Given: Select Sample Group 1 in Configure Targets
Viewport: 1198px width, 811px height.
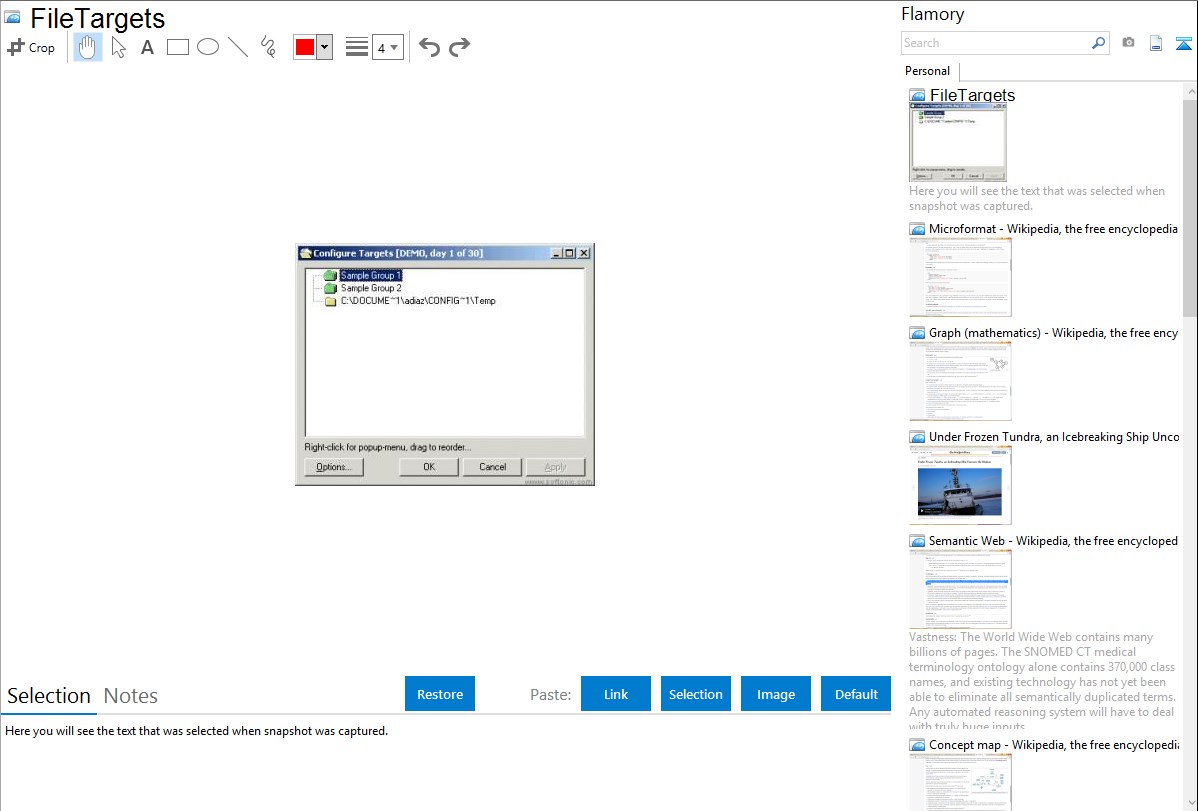Looking at the screenshot, I should [371, 275].
